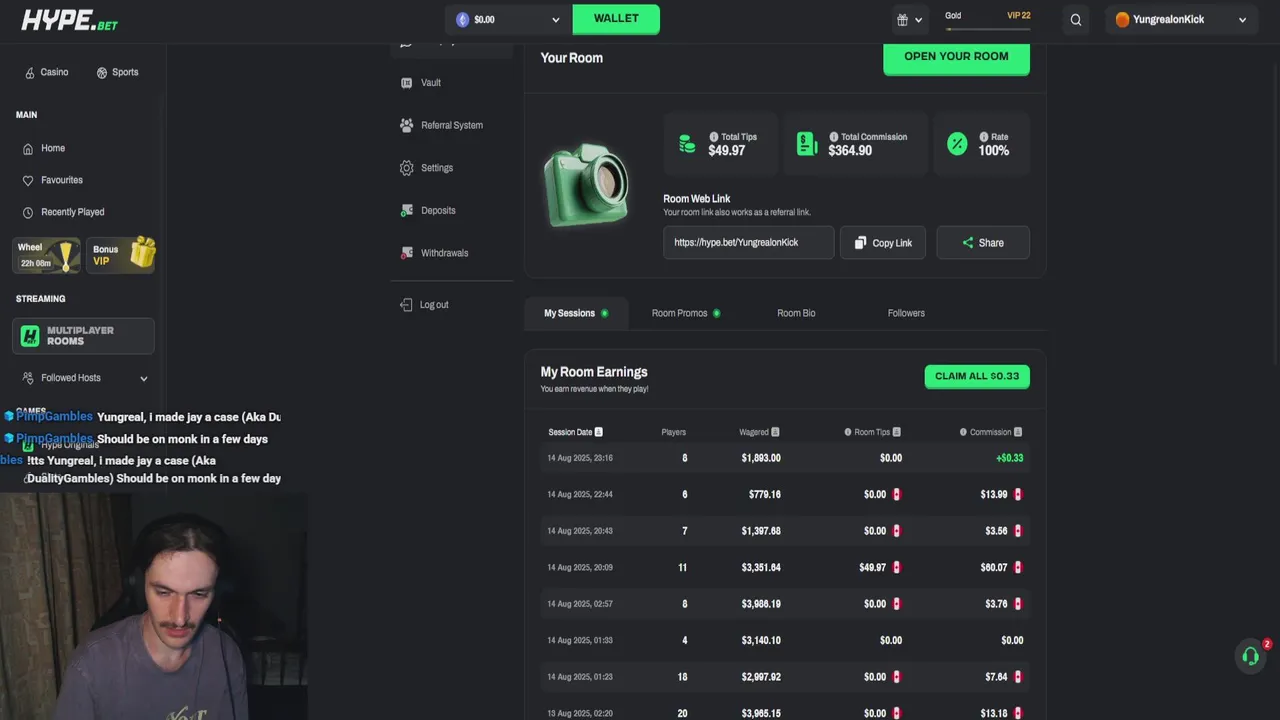Click the Players column header
Screen dimensions: 1280x720
pos(674,432)
